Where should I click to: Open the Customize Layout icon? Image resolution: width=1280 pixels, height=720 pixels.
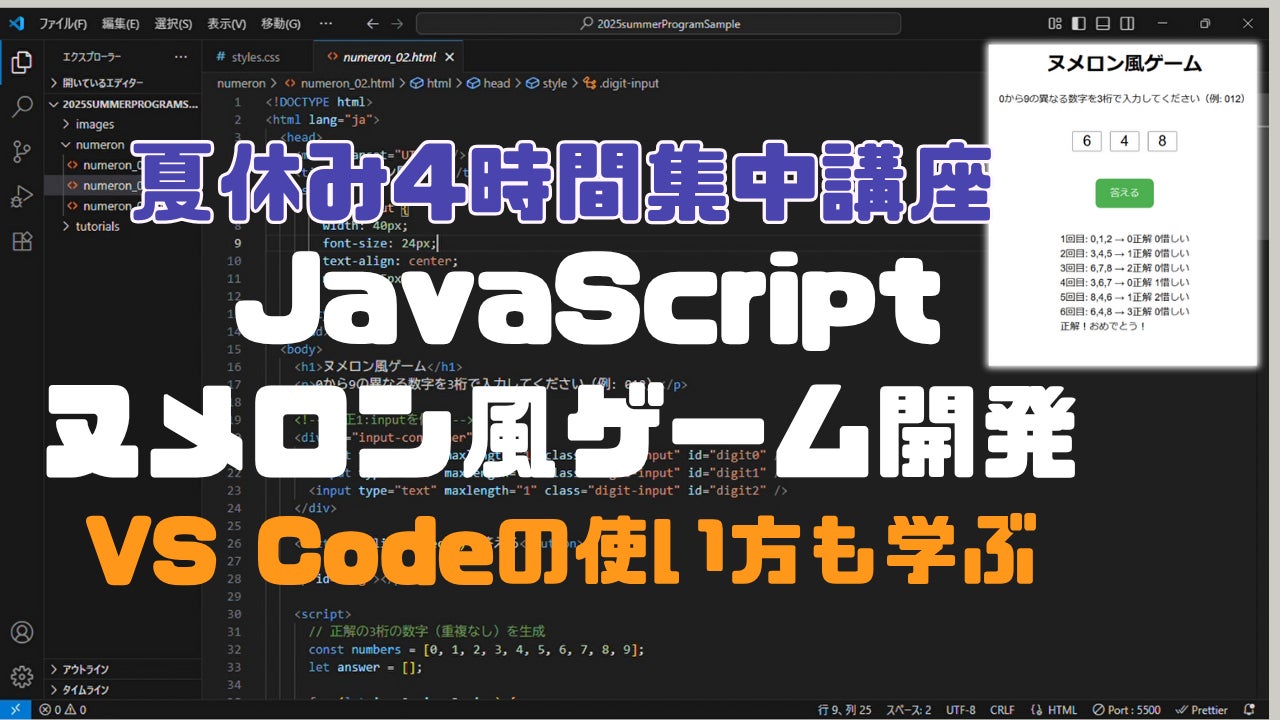tap(1055, 23)
